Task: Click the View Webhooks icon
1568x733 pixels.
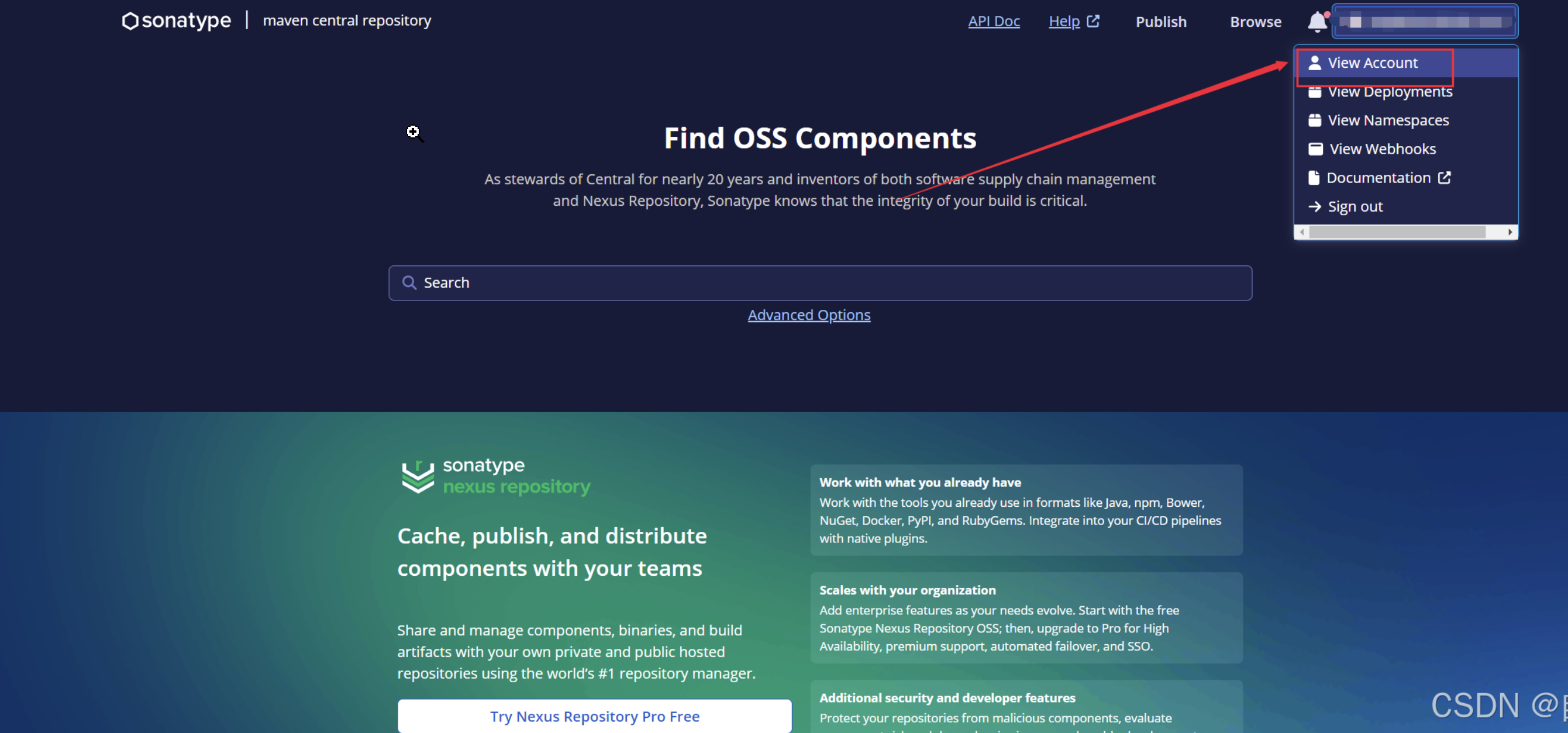Action: [1315, 149]
